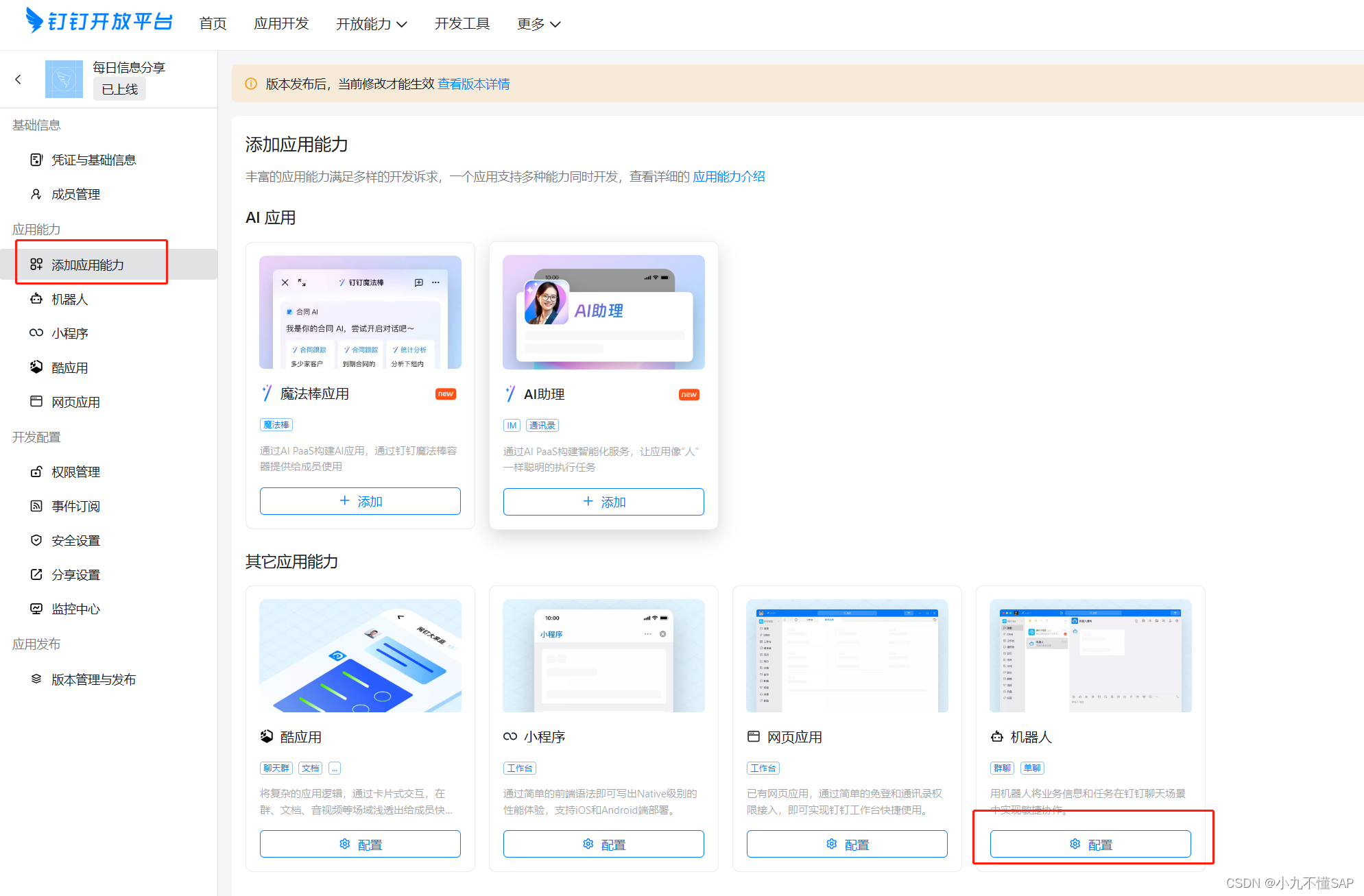Click the DingTalk open platform logo
The width and height of the screenshot is (1364, 896).
tap(99, 21)
